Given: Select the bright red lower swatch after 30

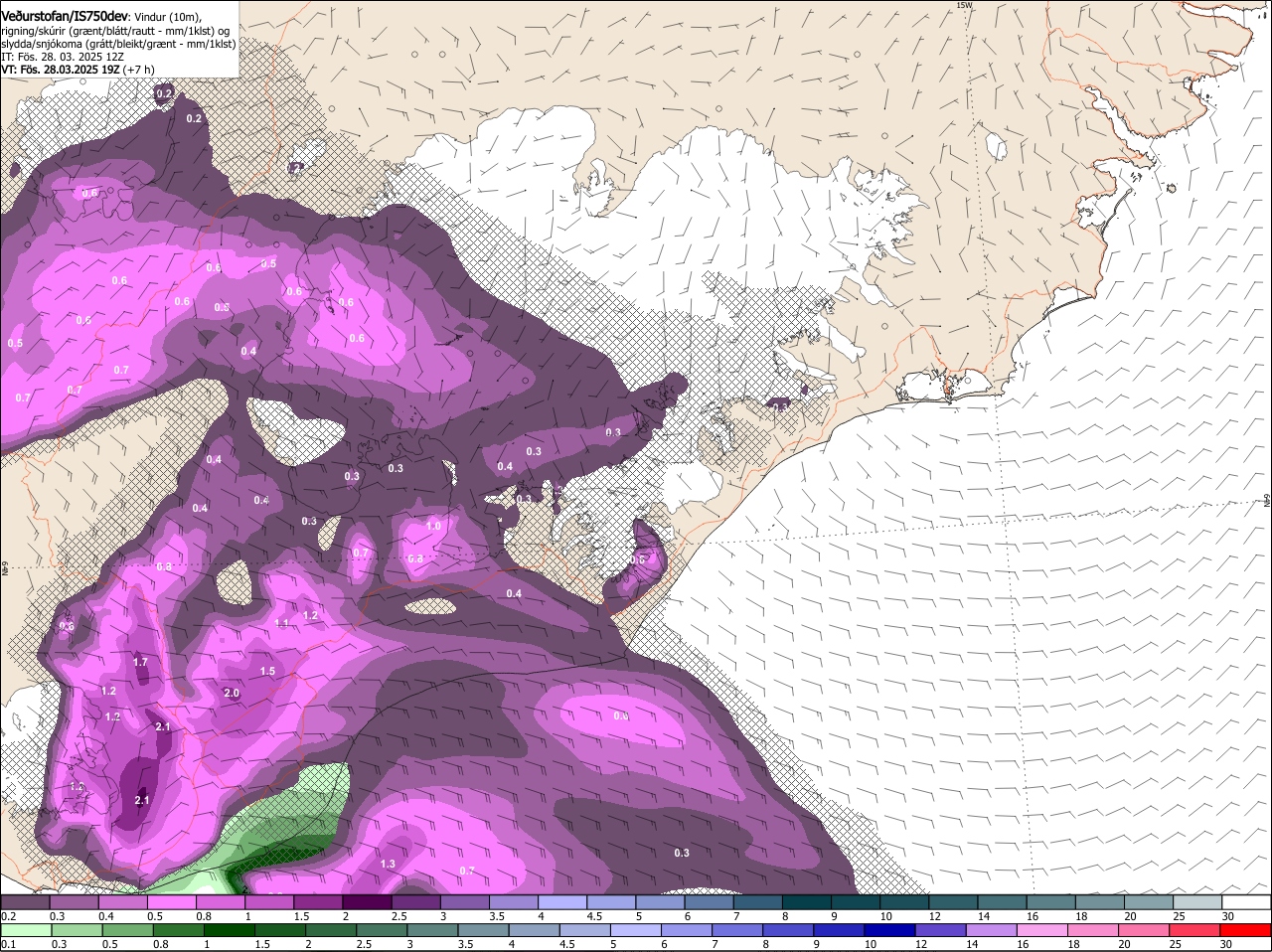Looking at the screenshot, I should 1246,930.
